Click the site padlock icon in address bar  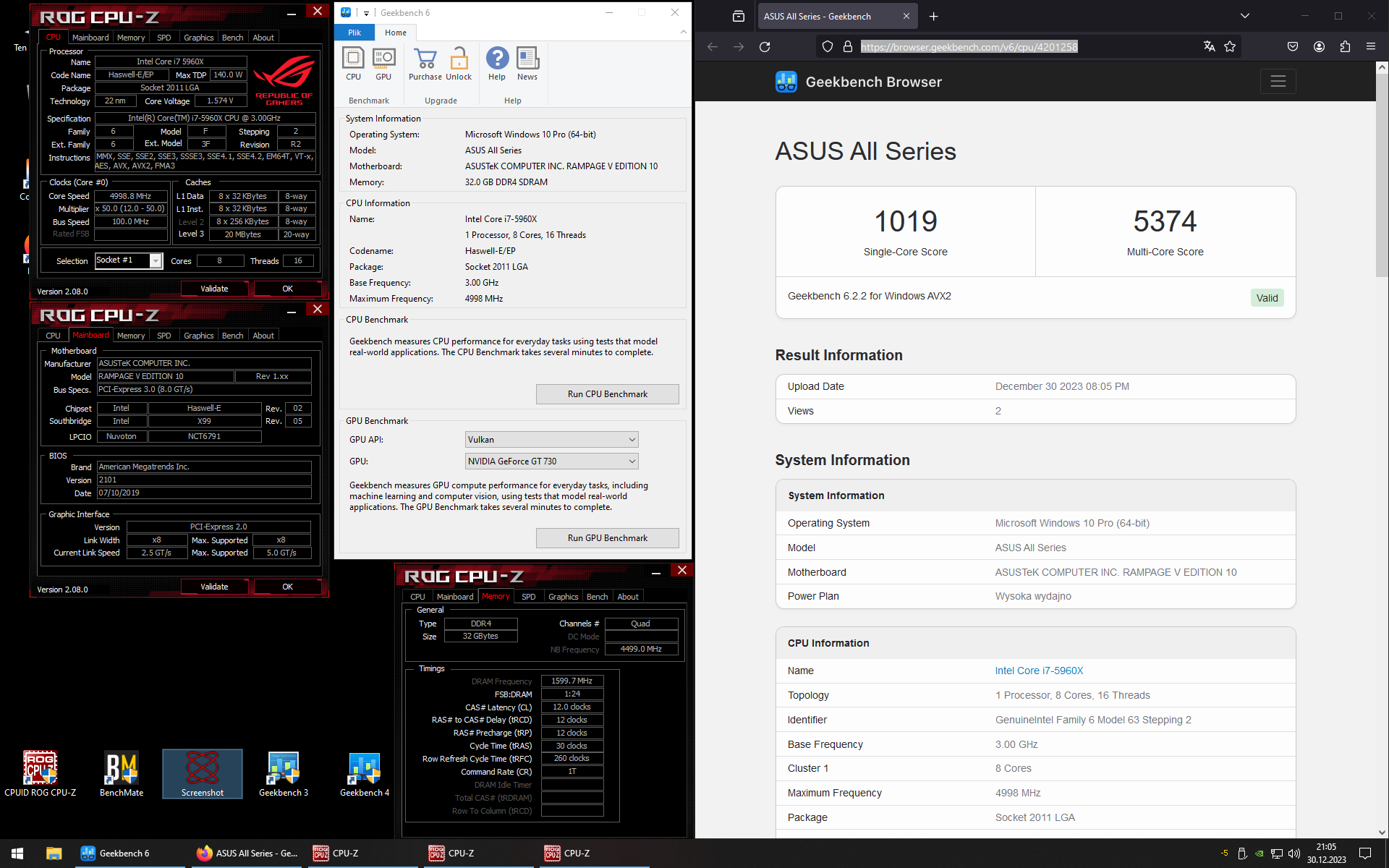coord(848,47)
